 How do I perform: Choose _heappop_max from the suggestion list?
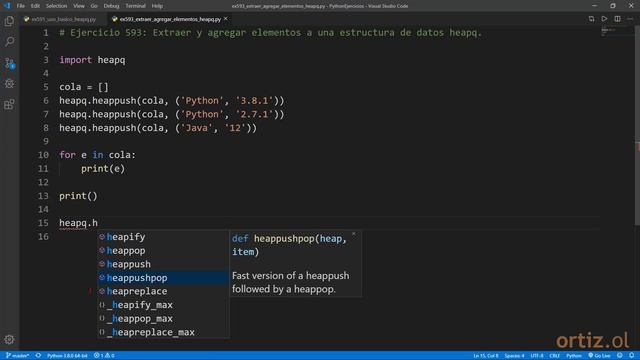[163, 318]
